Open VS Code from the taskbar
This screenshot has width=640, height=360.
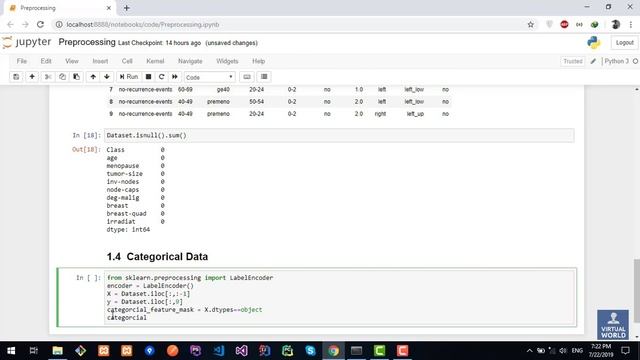pos(218,351)
